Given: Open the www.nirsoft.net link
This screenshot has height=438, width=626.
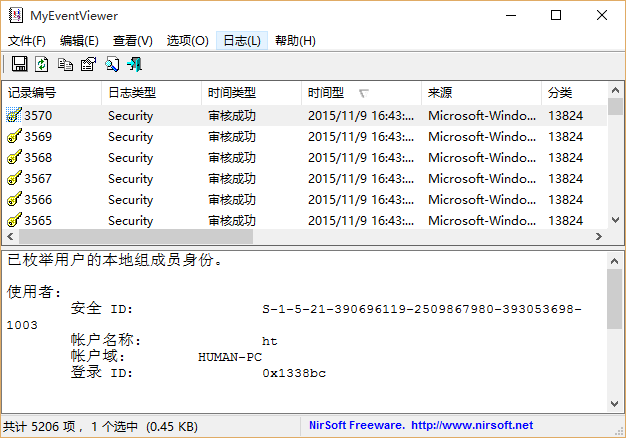Looking at the screenshot, I should click(471, 426).
